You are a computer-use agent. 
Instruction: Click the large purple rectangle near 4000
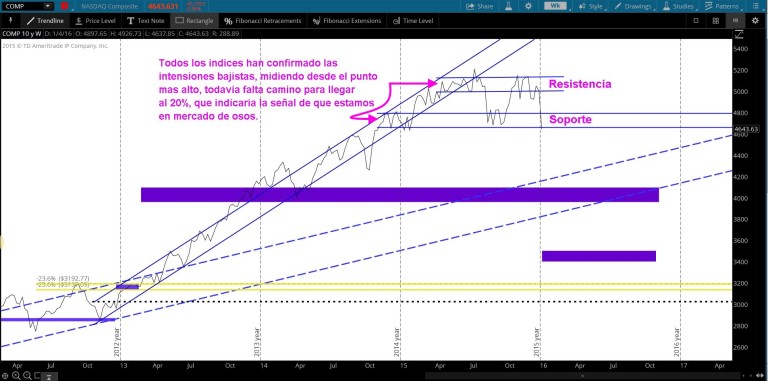click(400, 194)
